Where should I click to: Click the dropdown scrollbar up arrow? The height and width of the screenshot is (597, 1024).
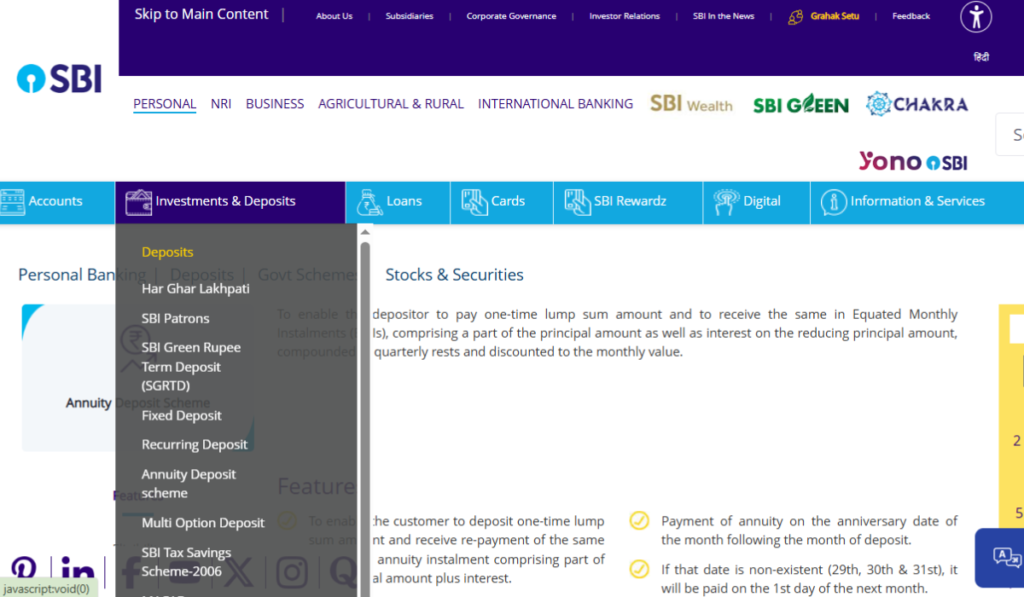(365, 232)
